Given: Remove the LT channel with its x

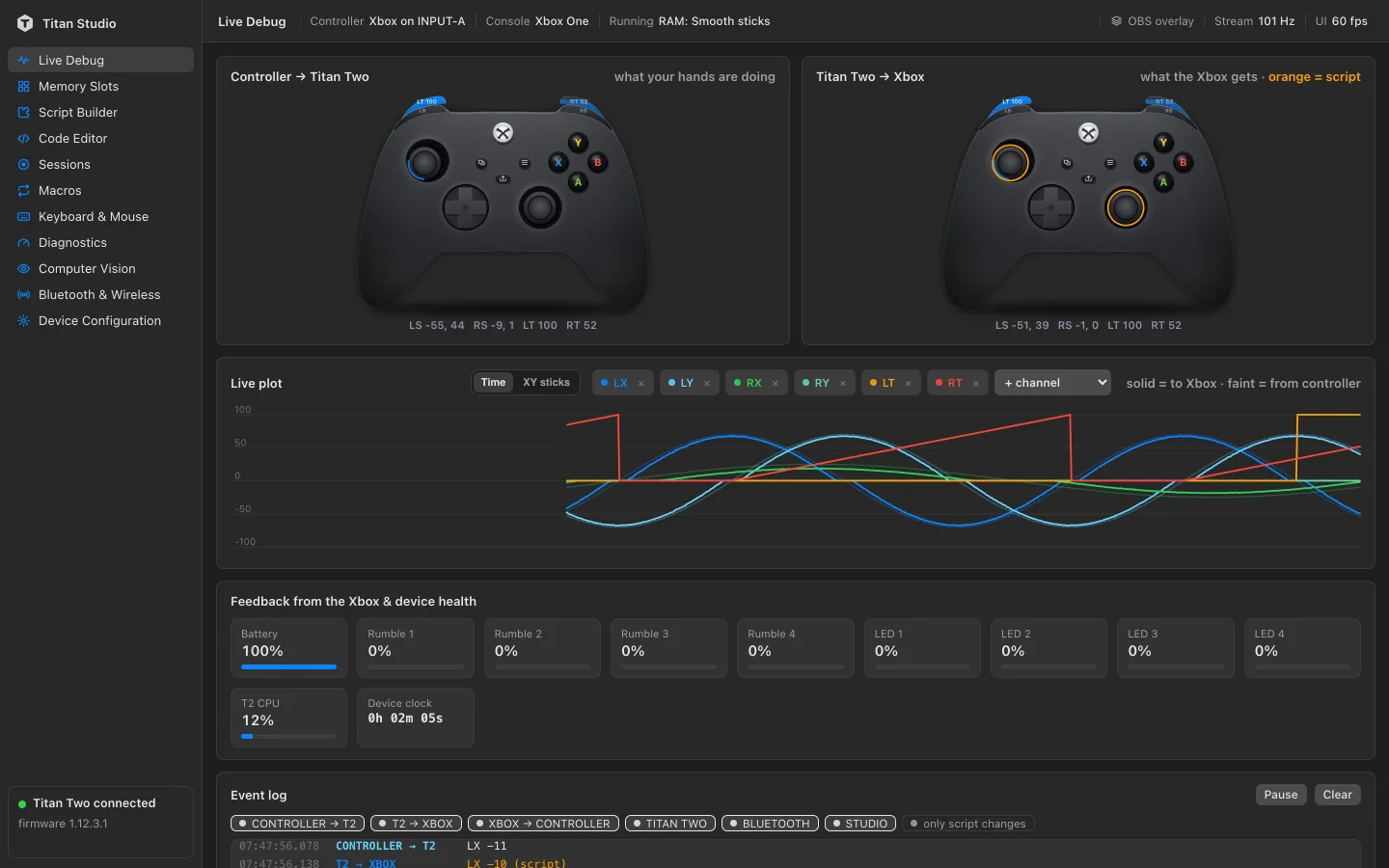Looking at the screenshot, I should (x=909, y=383).
